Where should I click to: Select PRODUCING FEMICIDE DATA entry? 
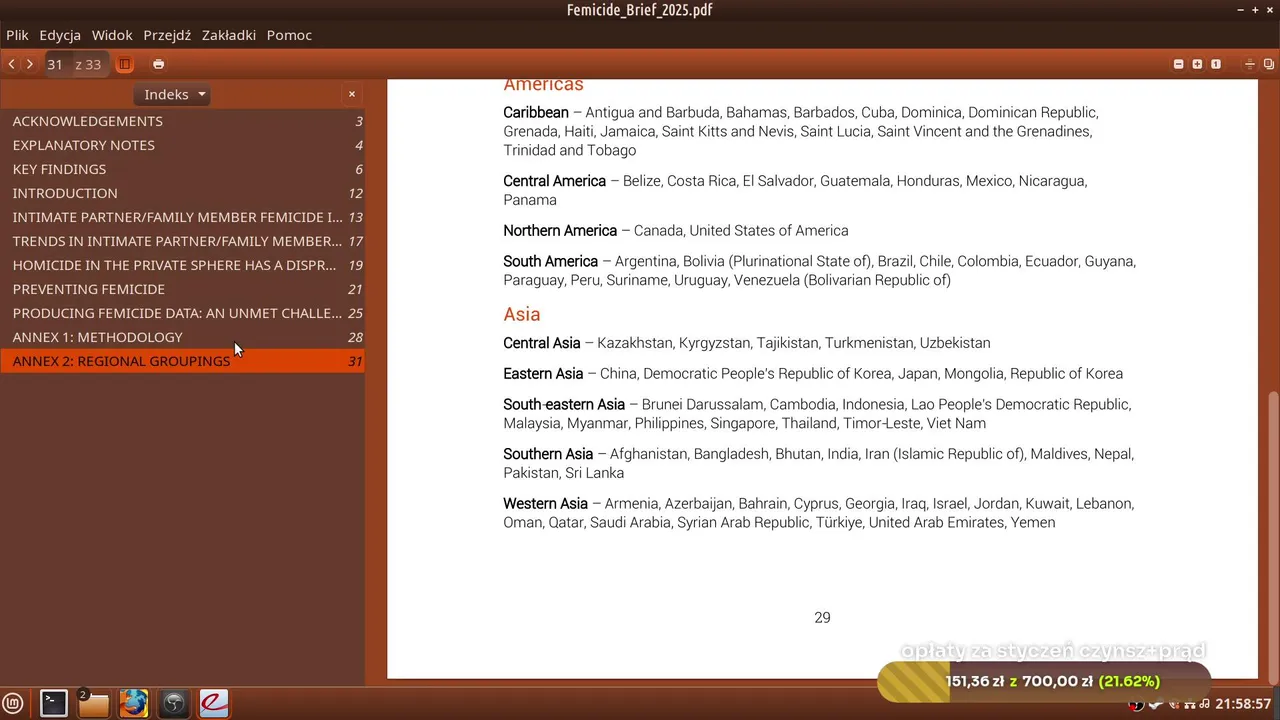182,313
